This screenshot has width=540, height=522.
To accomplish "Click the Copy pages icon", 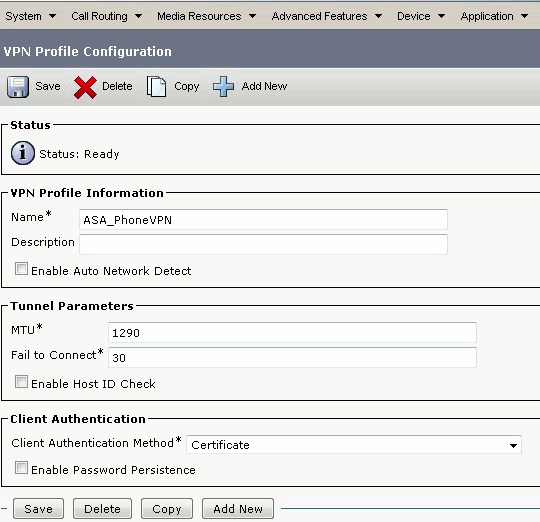I will tap(156, 86).
